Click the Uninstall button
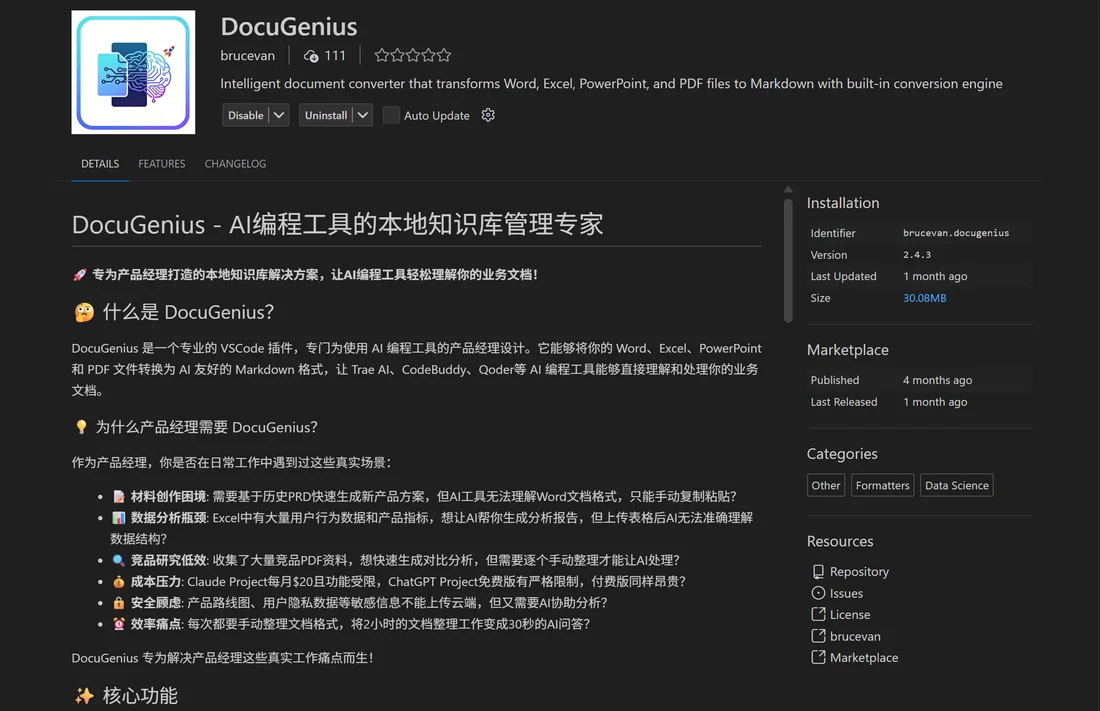1100x711 pixels. pos(326,115)
